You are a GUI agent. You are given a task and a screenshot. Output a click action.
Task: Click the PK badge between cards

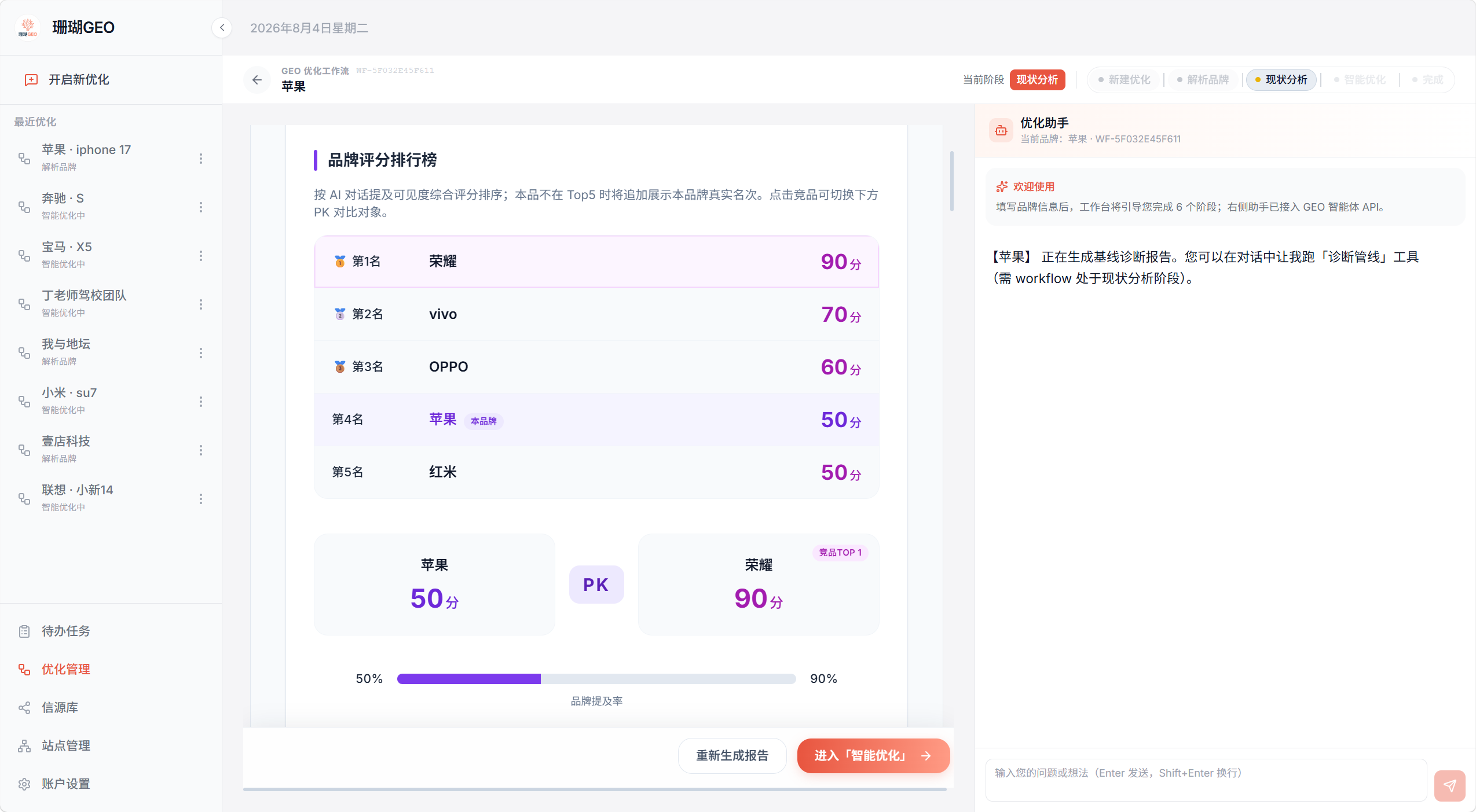point(596,585)
